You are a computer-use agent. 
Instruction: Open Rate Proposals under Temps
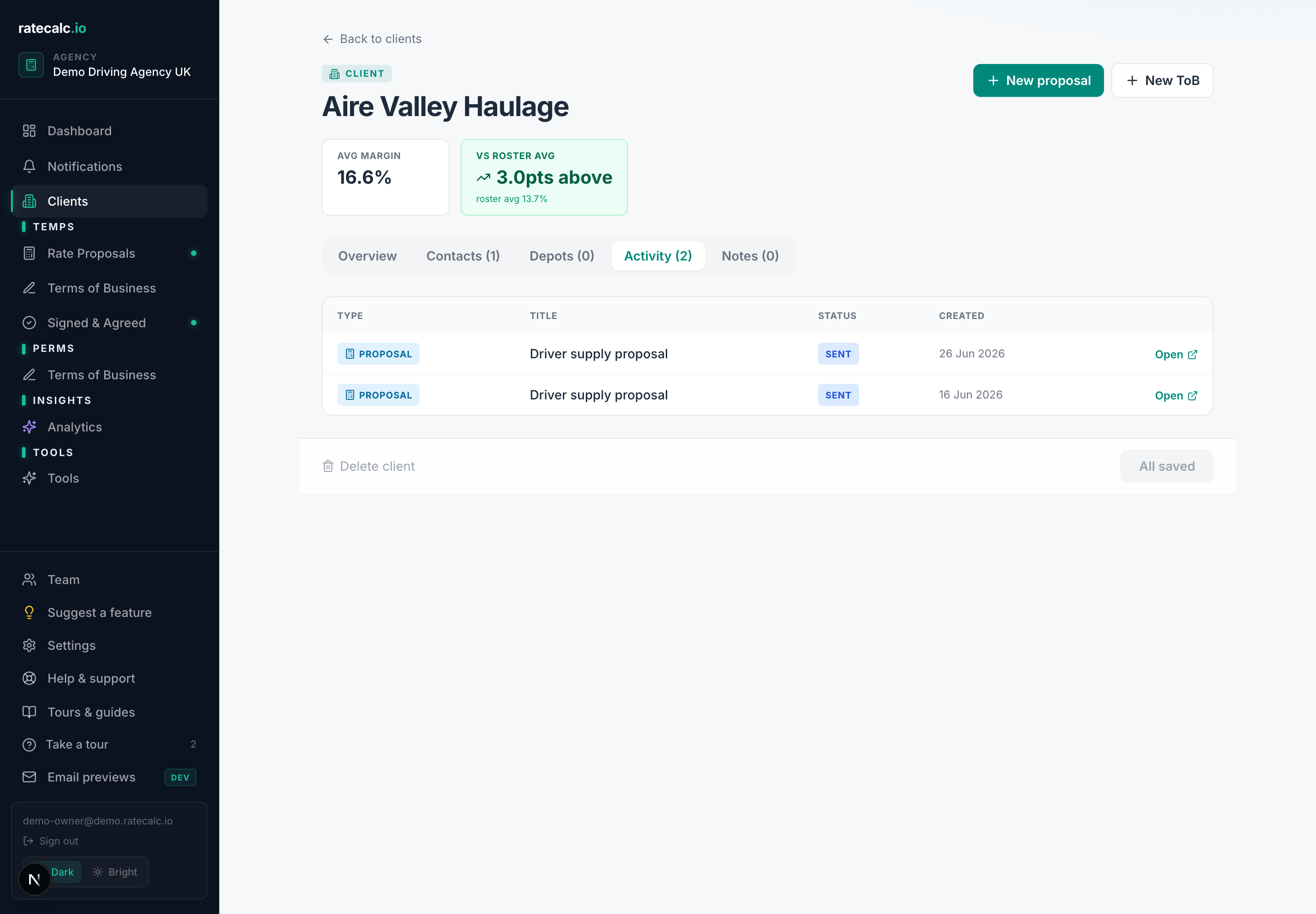pos(109,253)
